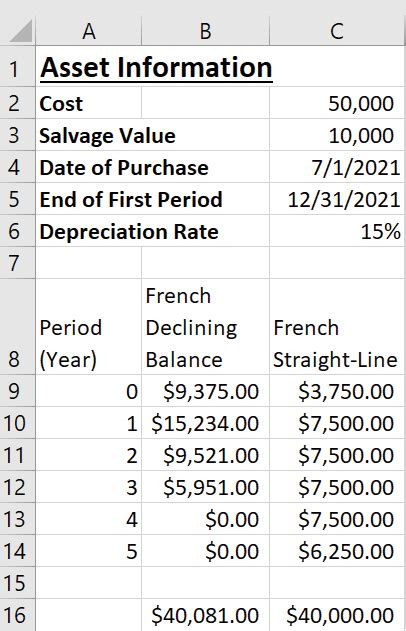Select the Cost value 50,000 cell
The width and height of the screenshot is (406, 631).
[x=337, y=103]
